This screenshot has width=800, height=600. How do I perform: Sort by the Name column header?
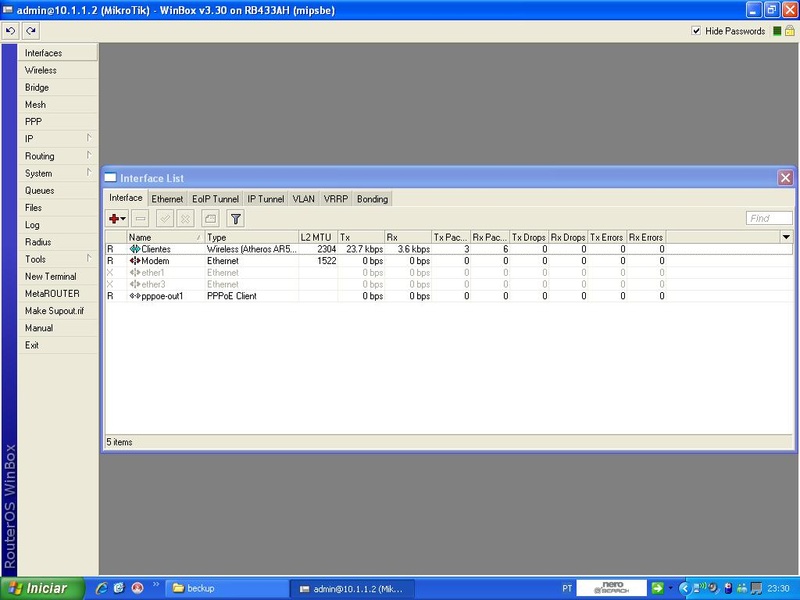coord(166,237)
